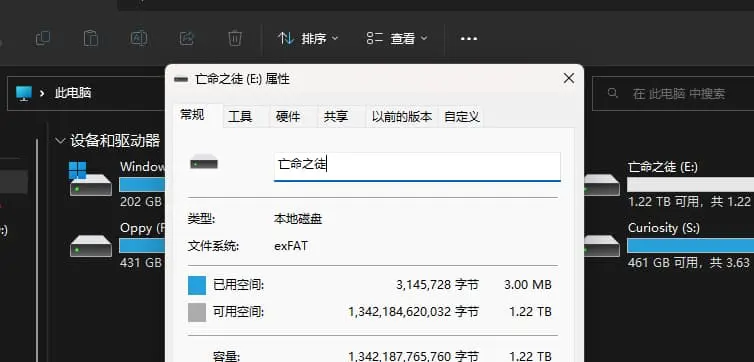Select the Oppy drive icon
The image size is (754, 362).
pyautogui.click(x=90, y=245)
